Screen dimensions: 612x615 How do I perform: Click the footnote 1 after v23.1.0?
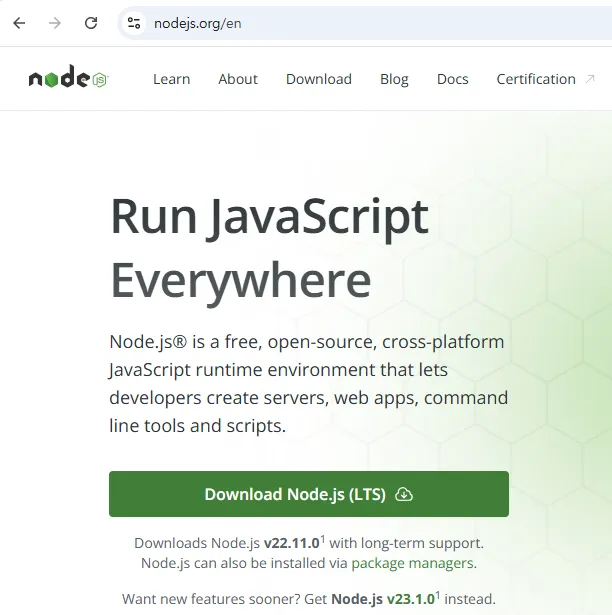(x=437, y=595)
